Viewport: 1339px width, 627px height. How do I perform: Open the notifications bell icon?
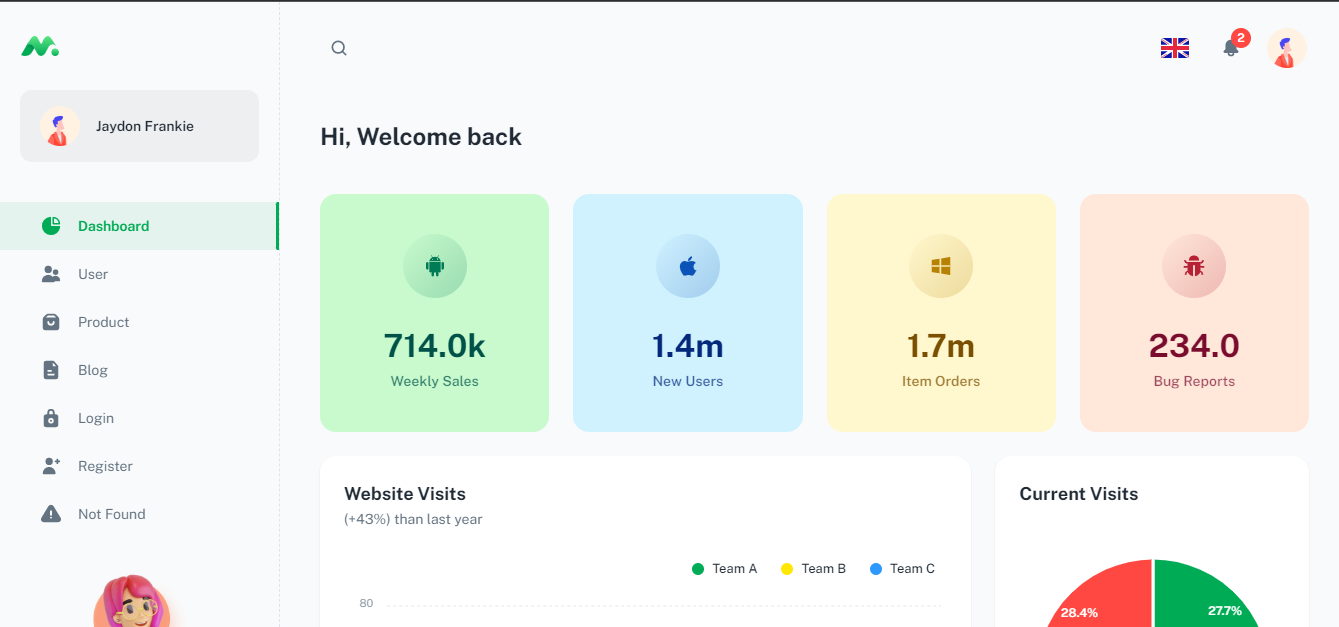1231,48
